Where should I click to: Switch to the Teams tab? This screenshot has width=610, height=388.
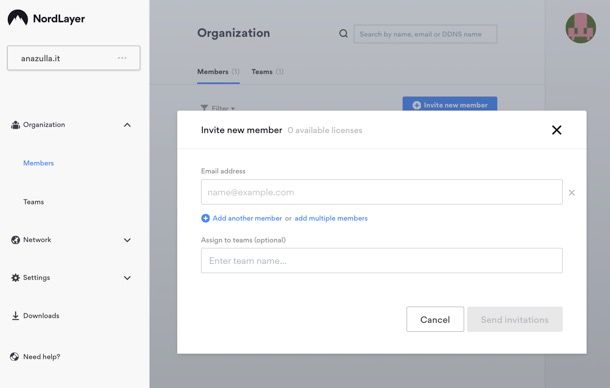pyautogui.click(x=267, y=72)
